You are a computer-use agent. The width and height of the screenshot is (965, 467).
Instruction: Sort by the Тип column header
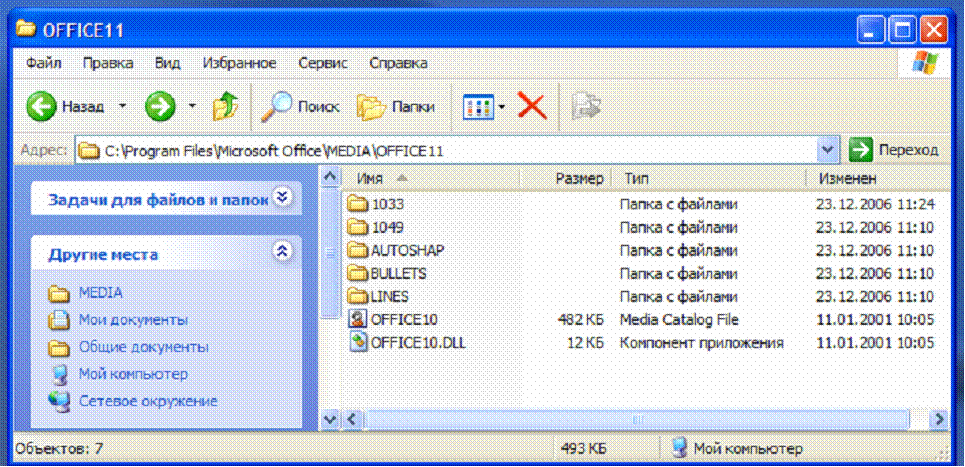point(708,178)
